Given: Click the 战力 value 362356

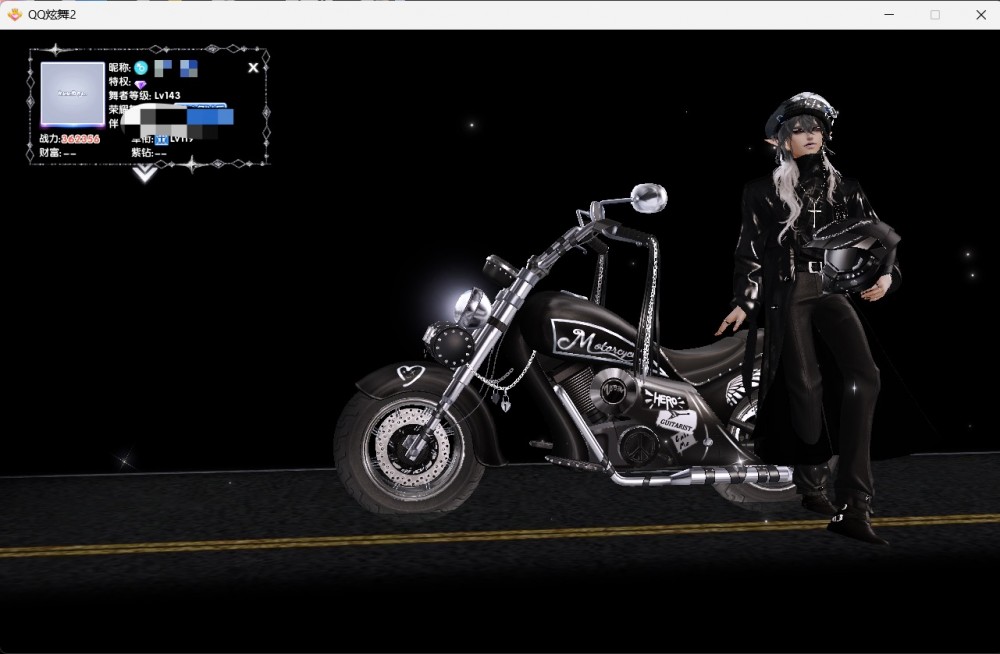Looking at the screenshot, I should tap(80, 138).
